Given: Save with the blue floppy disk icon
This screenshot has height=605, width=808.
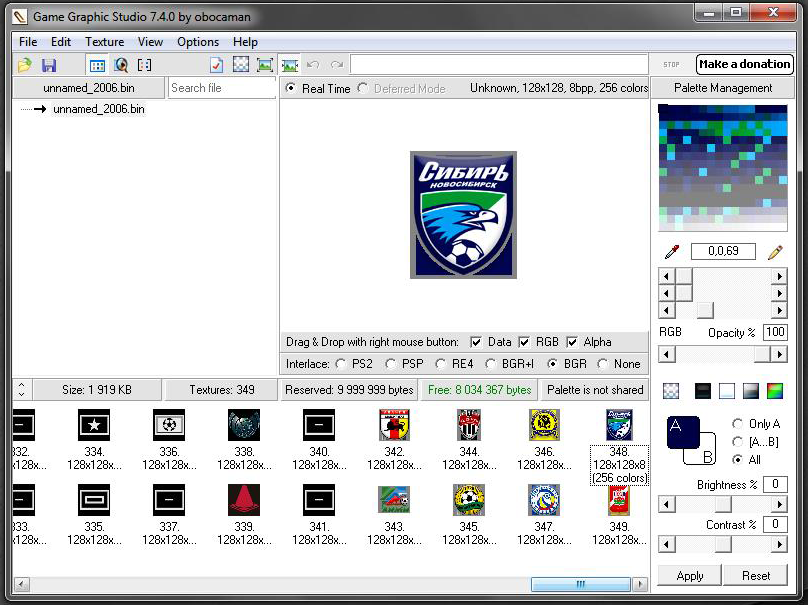Looking at the screenshot, I should [x=49, y=65].
